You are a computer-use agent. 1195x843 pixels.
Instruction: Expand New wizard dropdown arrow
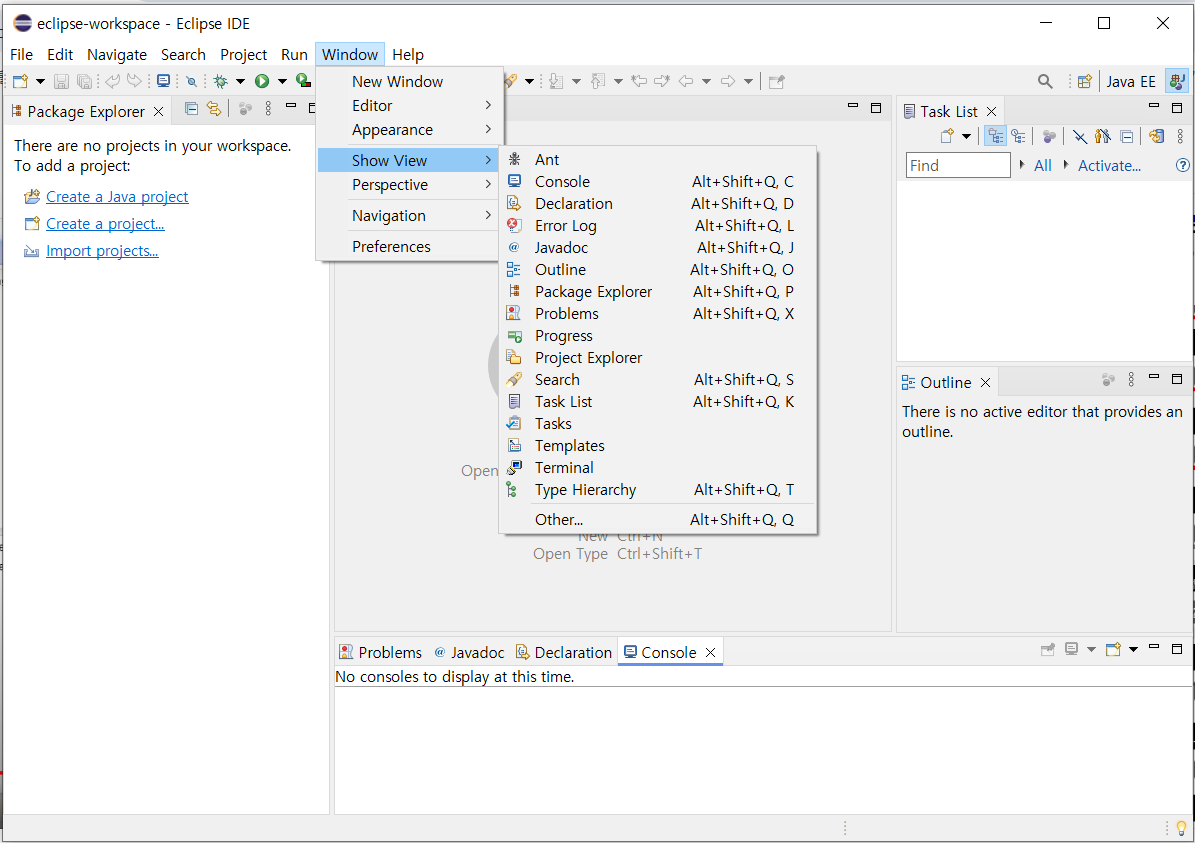[40, 82]
